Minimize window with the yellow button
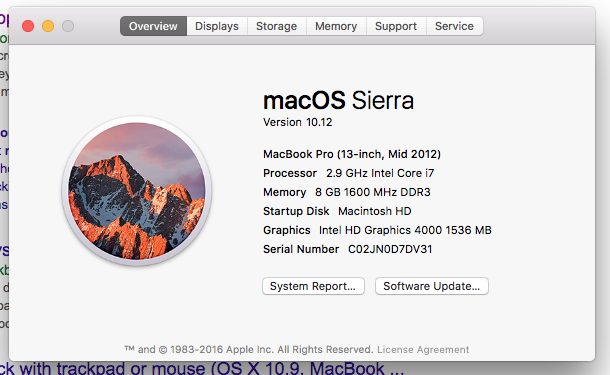The height and width of the screenshot is (375, 610). click(48, 26)
